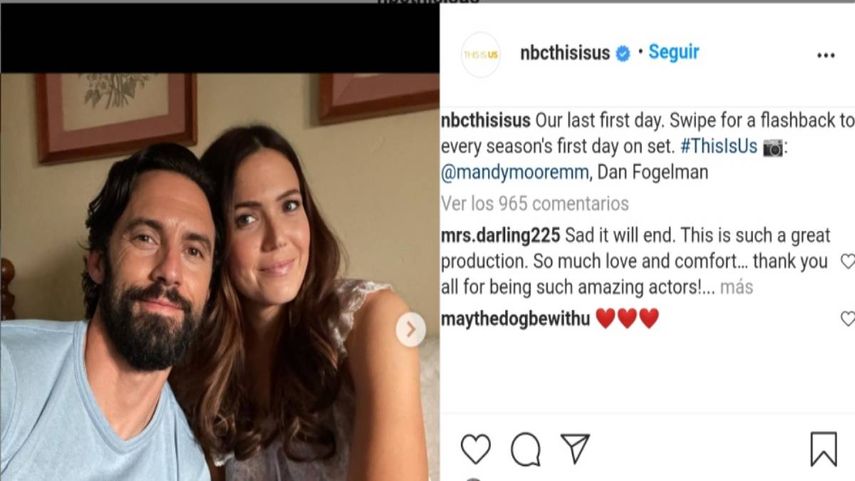Image resolution: width=855 pixels, height=481 pixels.
Task: Like the post with the heart icon
Action: click(x=476, y=450)
